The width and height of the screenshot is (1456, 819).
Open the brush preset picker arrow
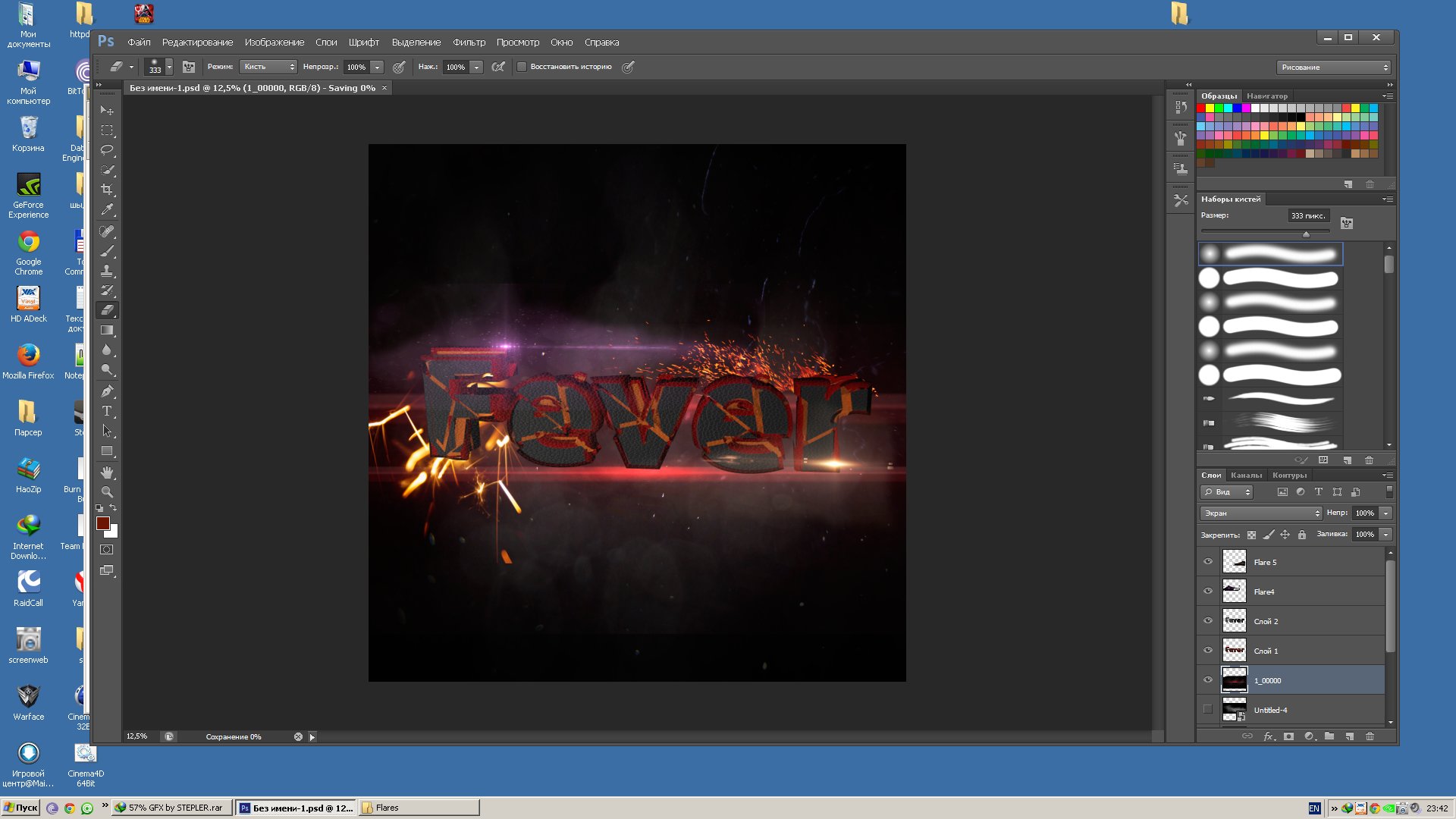click(x=169, y=67)
